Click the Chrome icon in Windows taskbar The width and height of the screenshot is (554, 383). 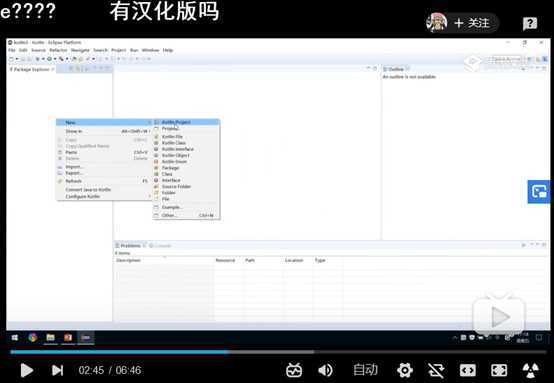click(33, 338)
